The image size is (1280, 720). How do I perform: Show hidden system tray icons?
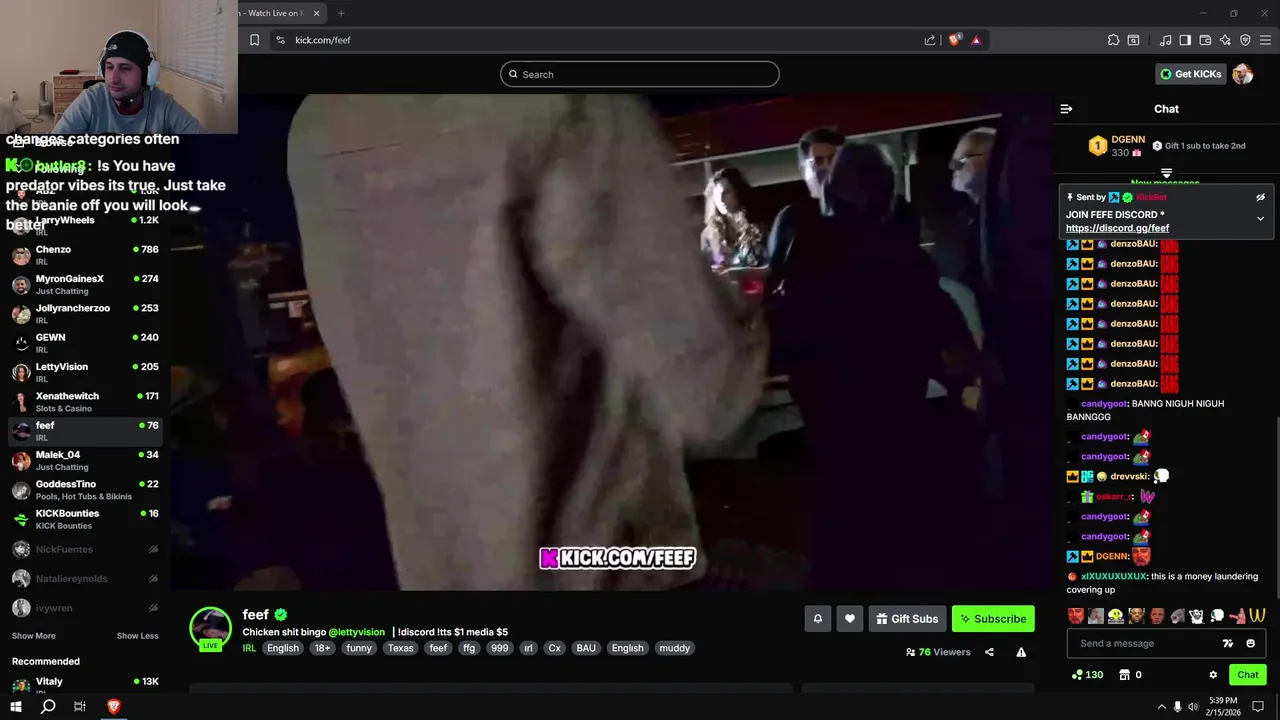[1161, 707]
